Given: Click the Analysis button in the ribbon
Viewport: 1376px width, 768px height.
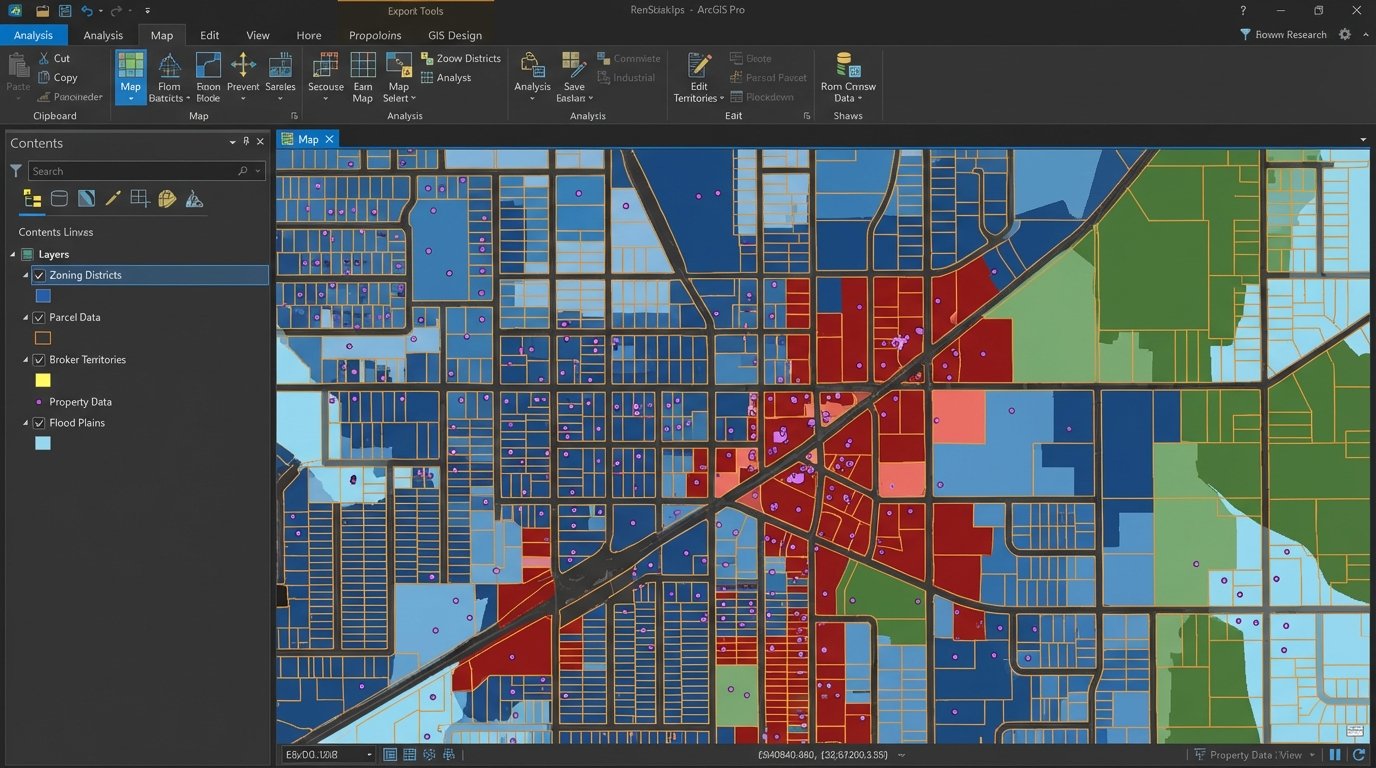Looking at the screenshot, I should tap(532, 77).
